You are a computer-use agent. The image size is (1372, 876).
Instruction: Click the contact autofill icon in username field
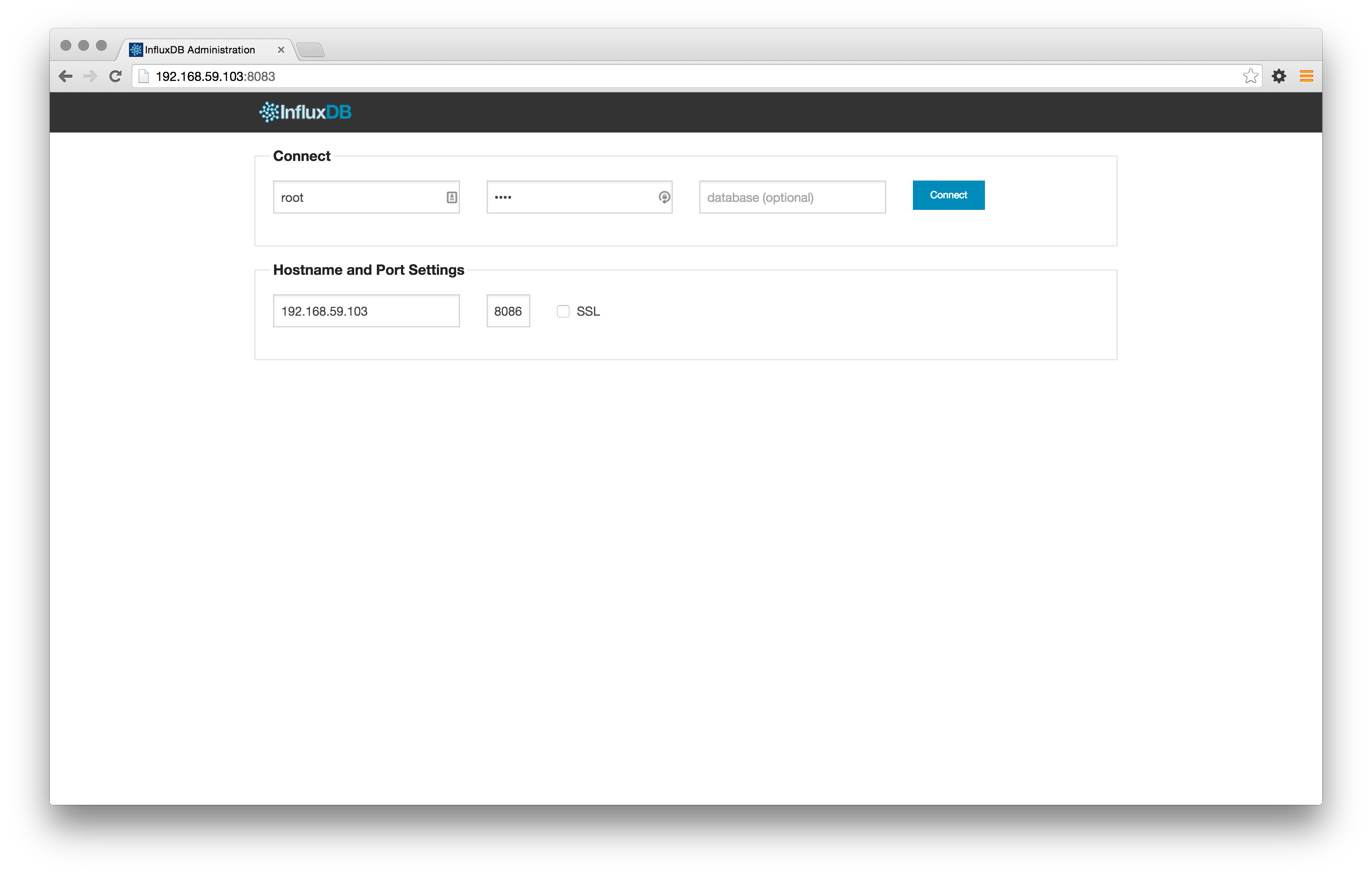[x=451, y=197]
